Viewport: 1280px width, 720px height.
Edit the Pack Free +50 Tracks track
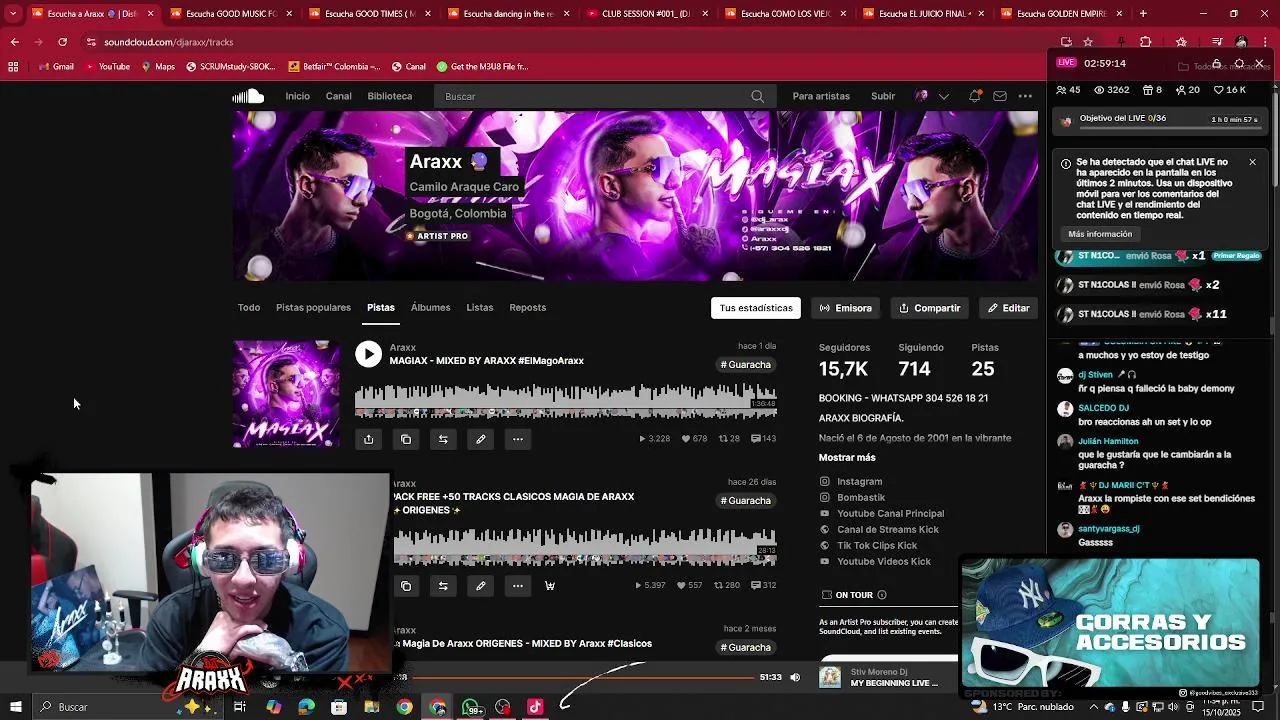(480, 586)
